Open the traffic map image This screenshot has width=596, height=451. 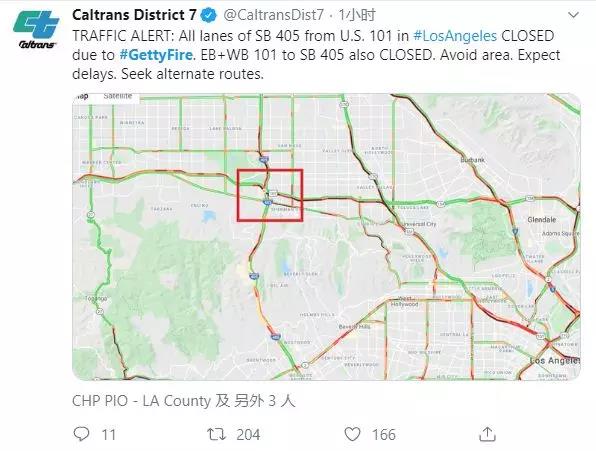pyautogui.click(x=326, y=236)
